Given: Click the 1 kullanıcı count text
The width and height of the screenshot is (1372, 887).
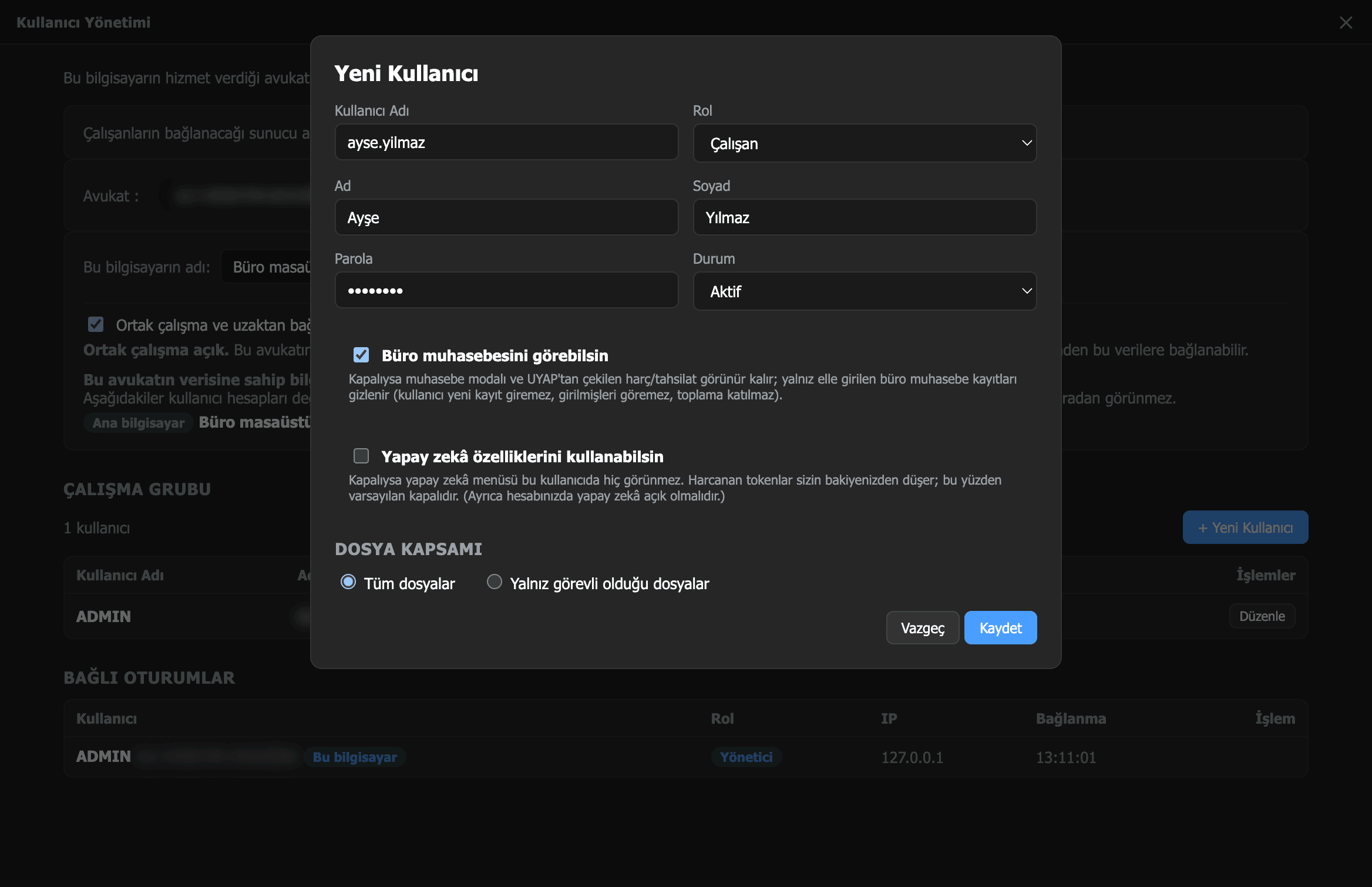Looking at the screenshot, I should [x=97, y=528].
